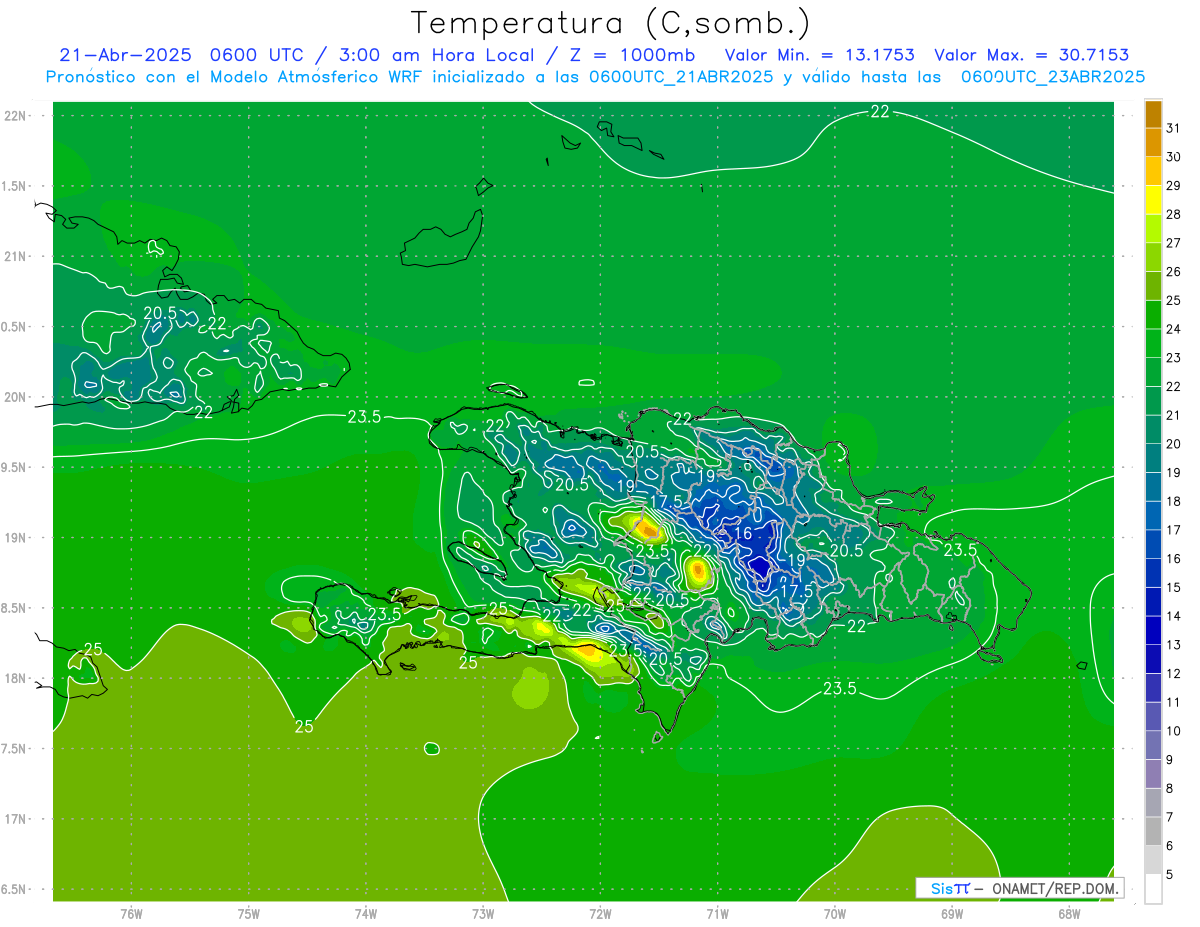This screenshot has height=927, width=1200.
Task: Click the 'SisTT - ONAMET/REP.DOM.' credit label
Action: pos(1019,888)
